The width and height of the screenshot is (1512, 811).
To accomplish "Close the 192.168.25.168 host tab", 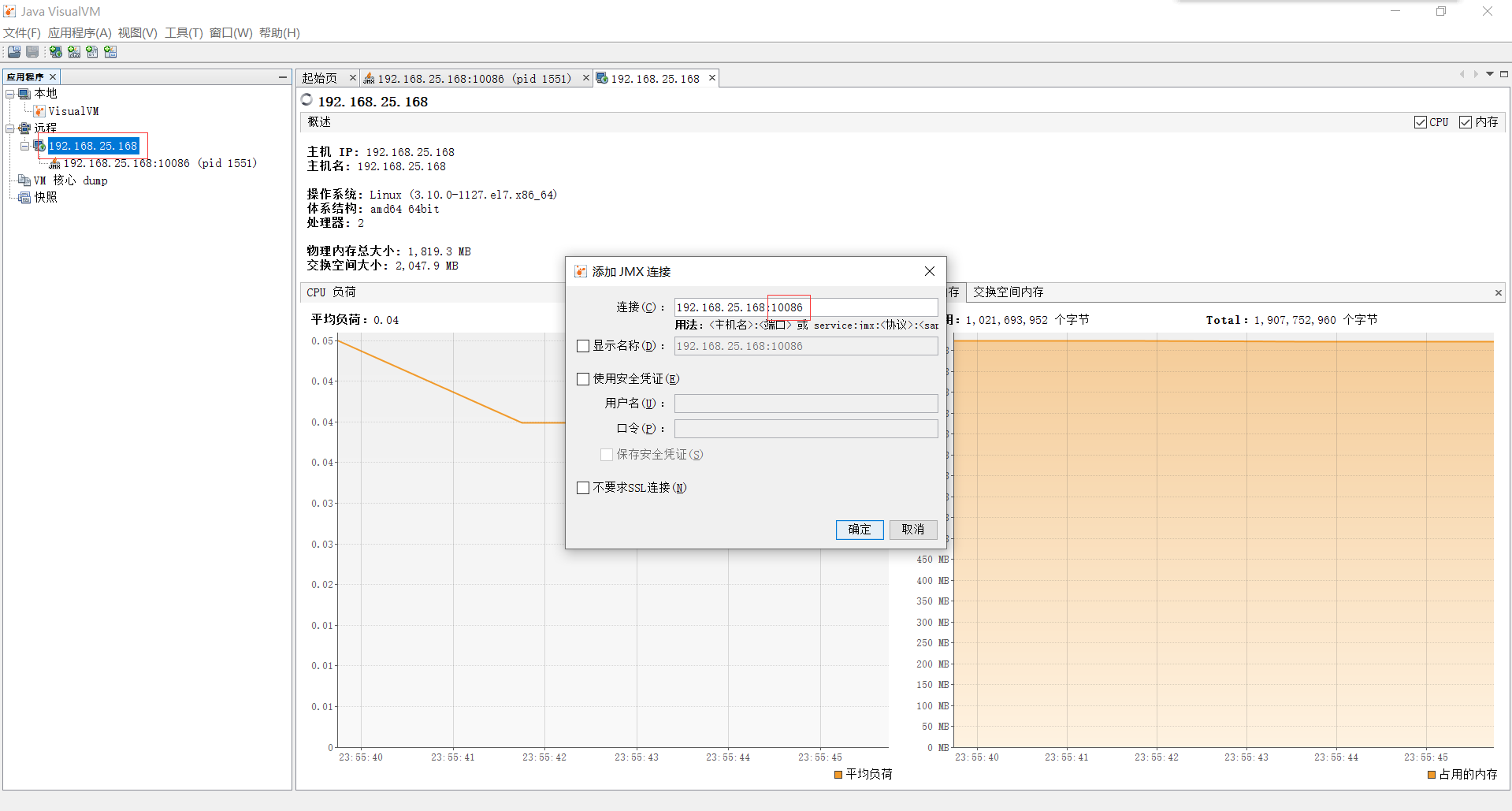I will pyautogui.click(x=712, y=78).
